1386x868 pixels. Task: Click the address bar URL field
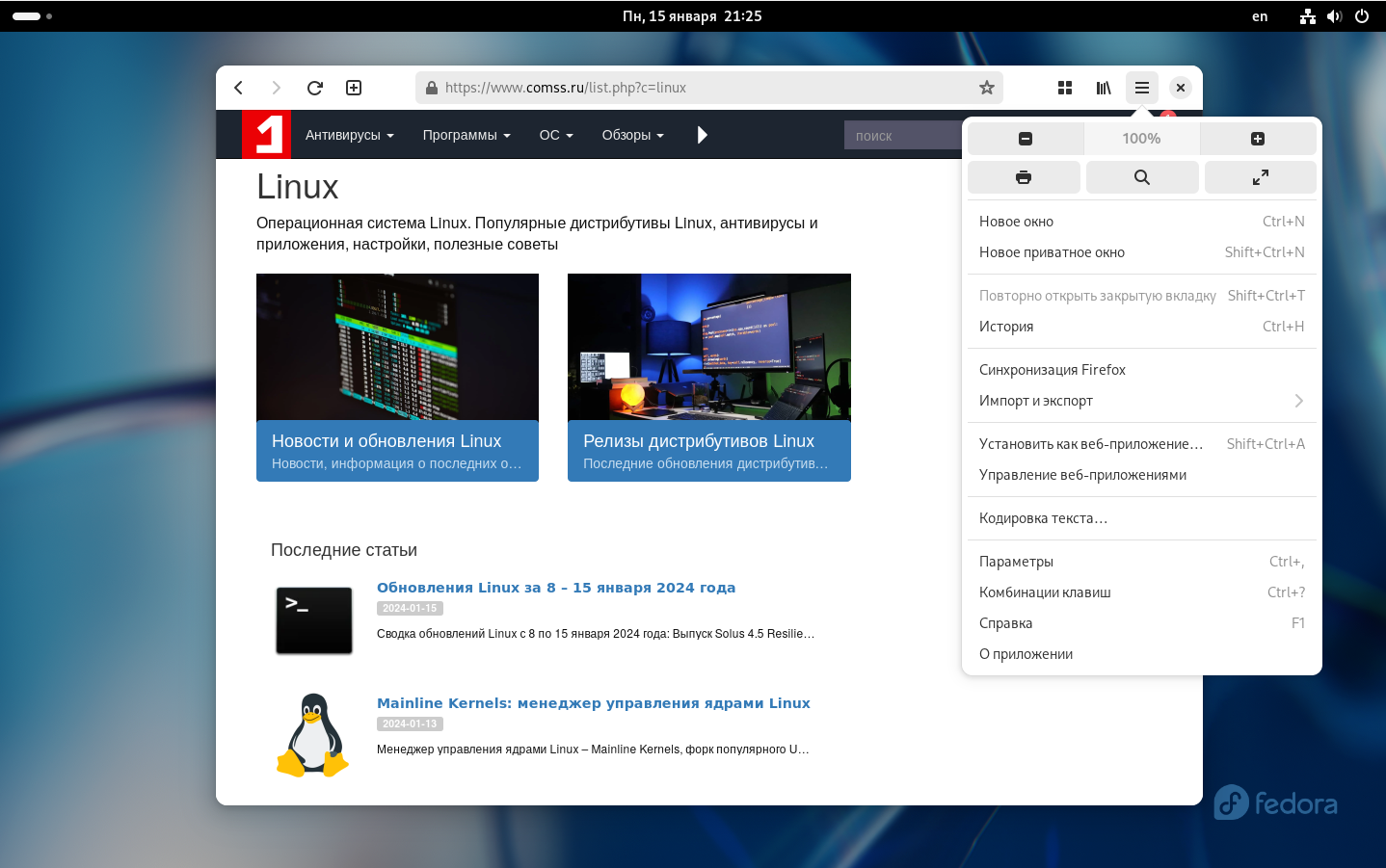click(708, 88)
